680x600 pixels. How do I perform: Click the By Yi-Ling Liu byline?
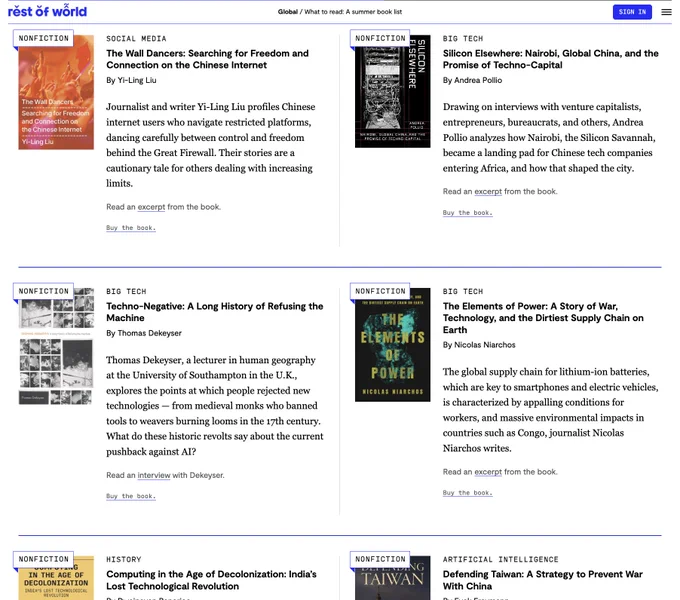(131, 80)
